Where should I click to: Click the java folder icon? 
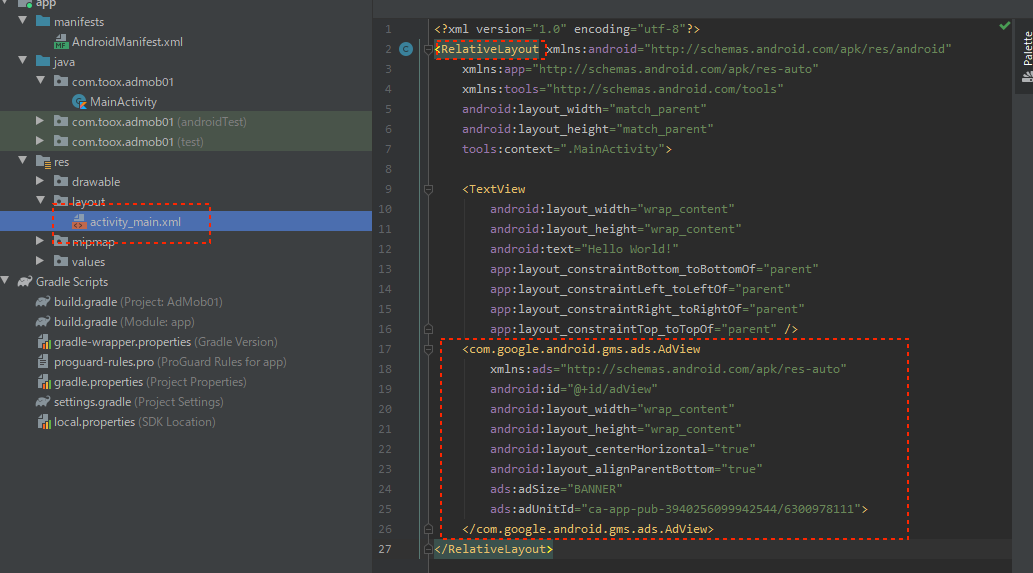[x=43, y=61]
